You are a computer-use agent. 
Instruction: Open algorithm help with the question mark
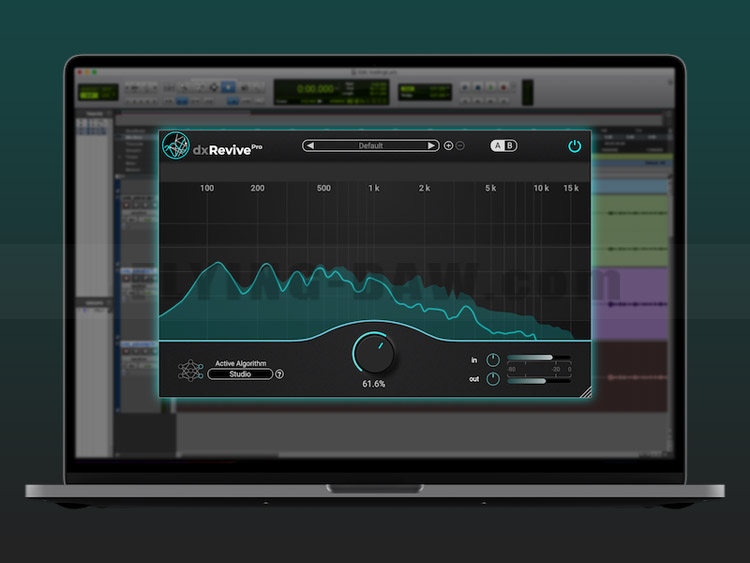[x=279, y=374]
